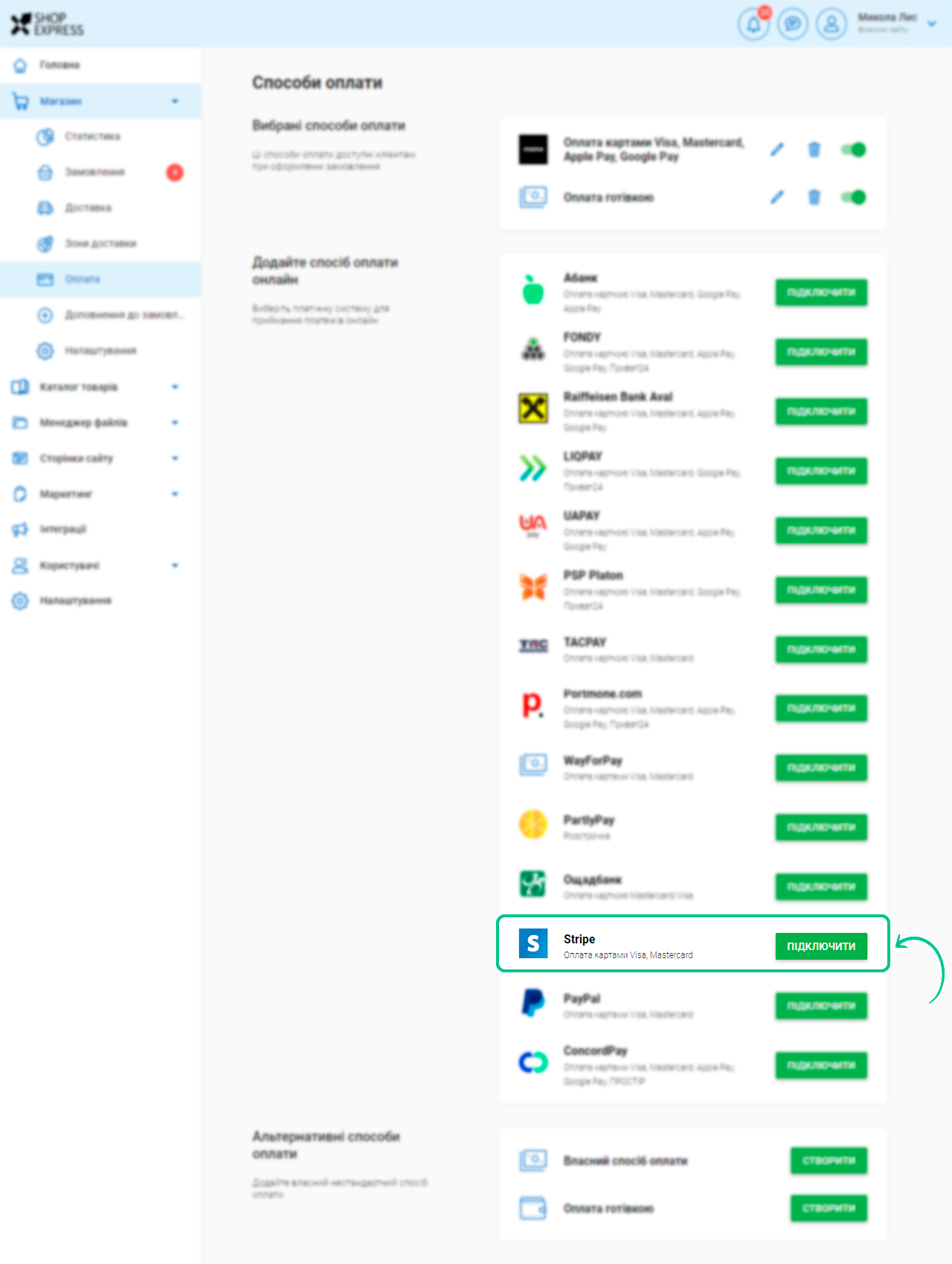Delete the card payment method with trash icon
Image resolution: width=952 pixels, height=1264 pixels.
pyautogui.click(x=814, y=150)
